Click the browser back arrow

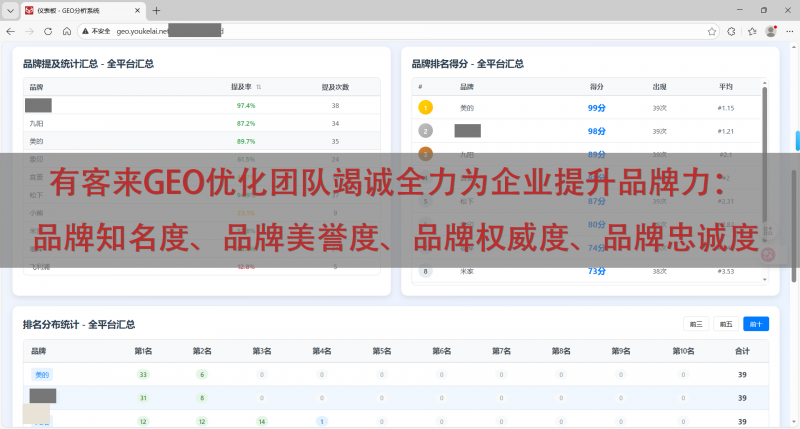[12, 31]
